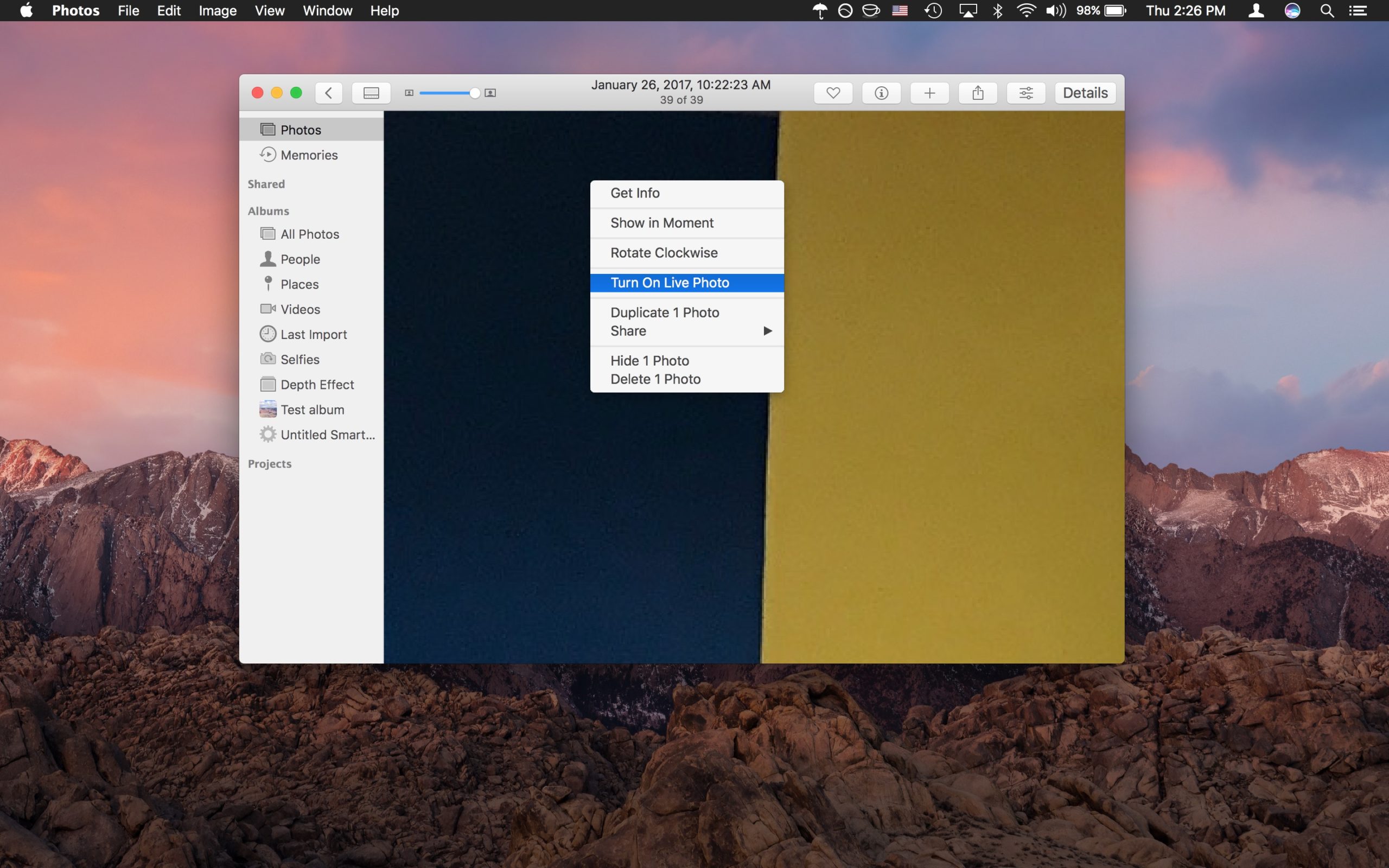Open the Info button in toolbar
1389x868 pixels.
tap(881, 93)
